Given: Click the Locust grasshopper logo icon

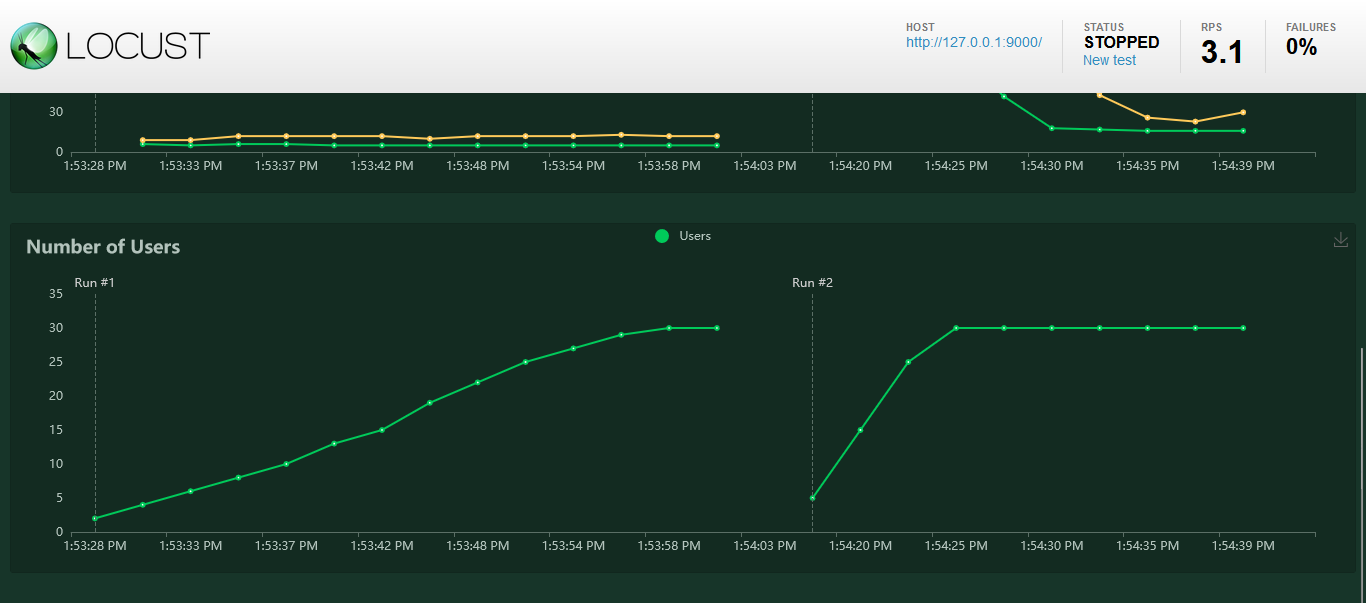Looking at the screenshot, I should (x=33, y=46).
